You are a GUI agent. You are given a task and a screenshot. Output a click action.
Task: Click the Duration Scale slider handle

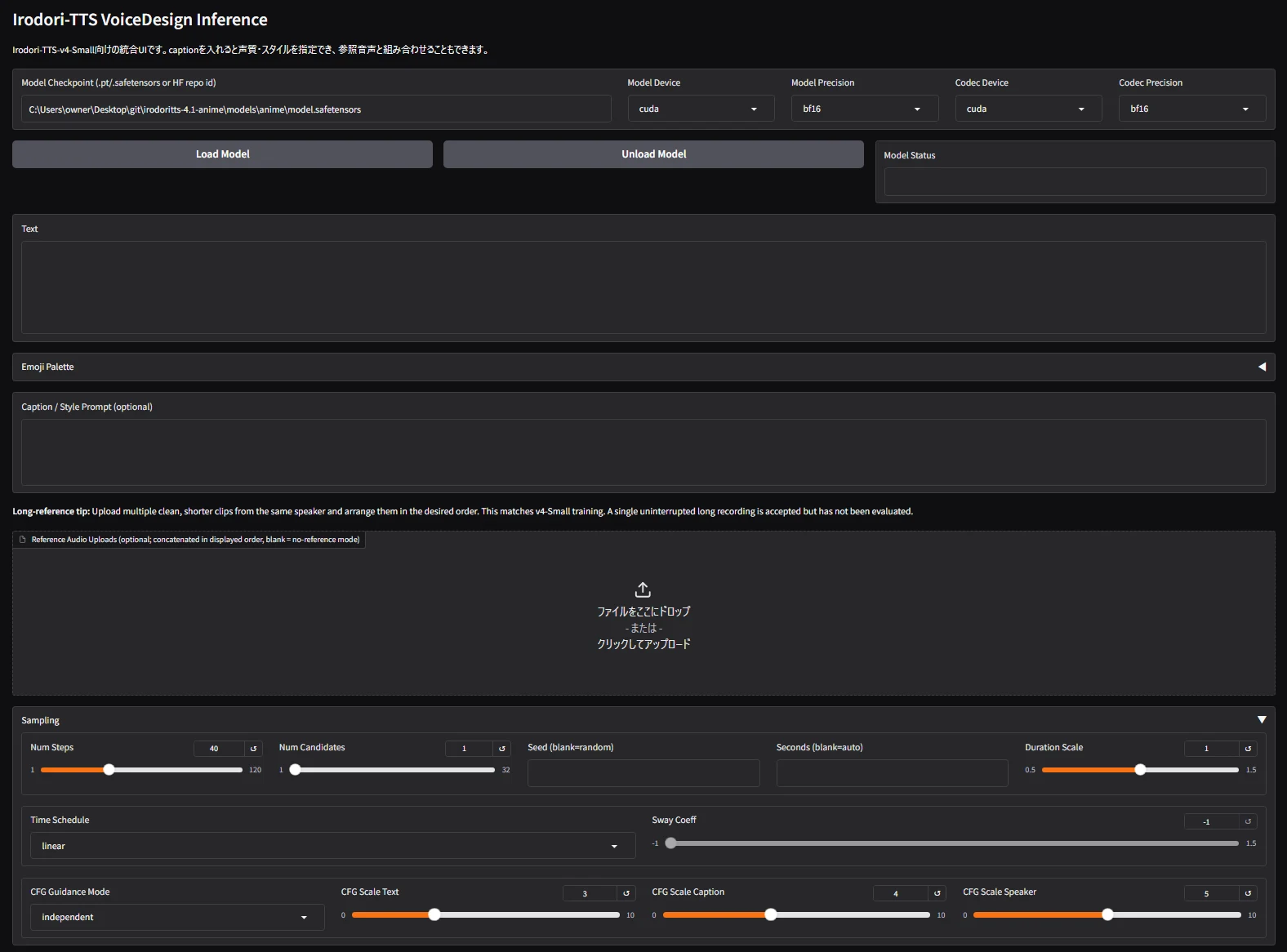click(1140, 770)
